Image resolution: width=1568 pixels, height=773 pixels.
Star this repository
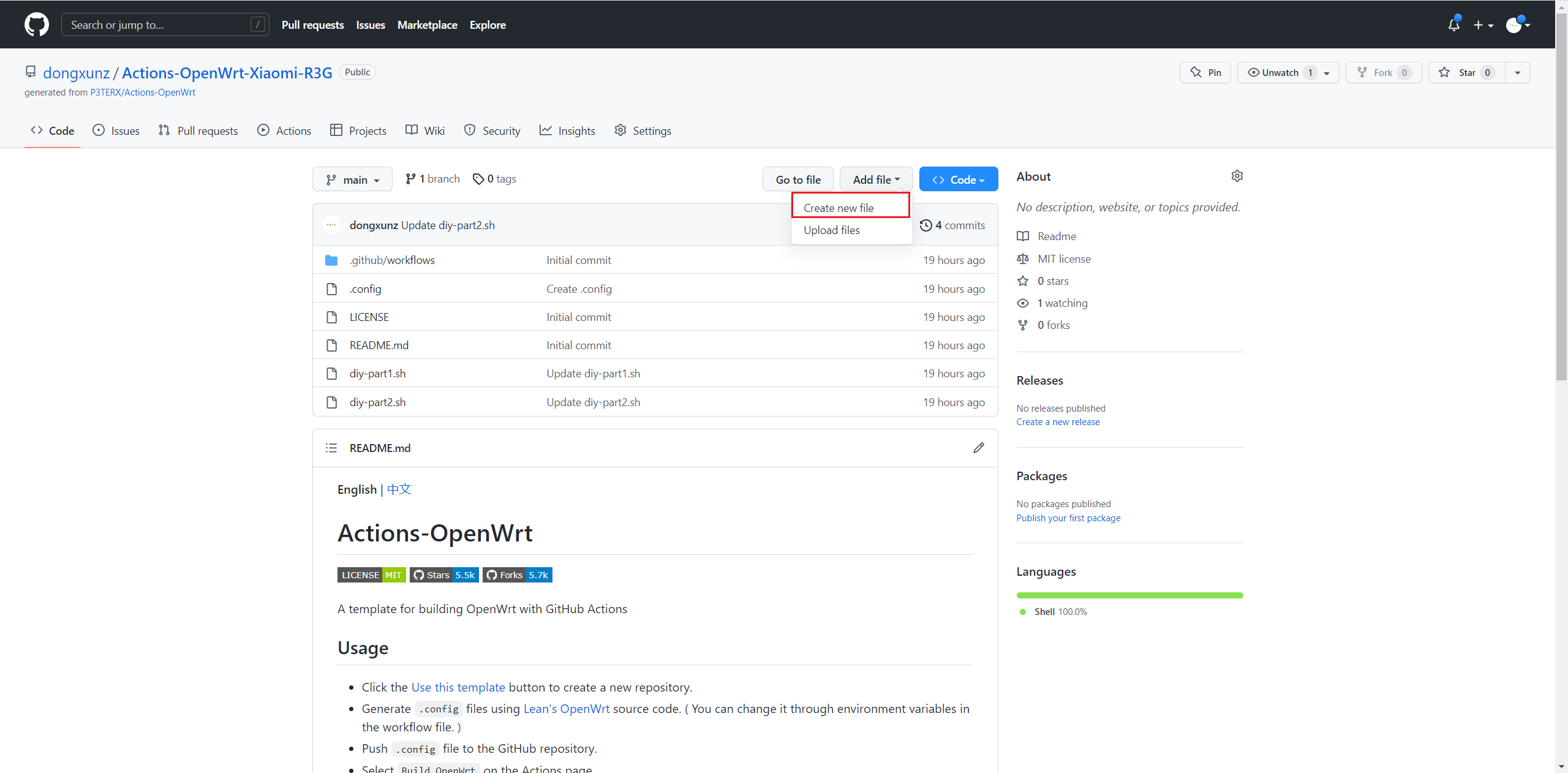click(x=1466, y=72)
